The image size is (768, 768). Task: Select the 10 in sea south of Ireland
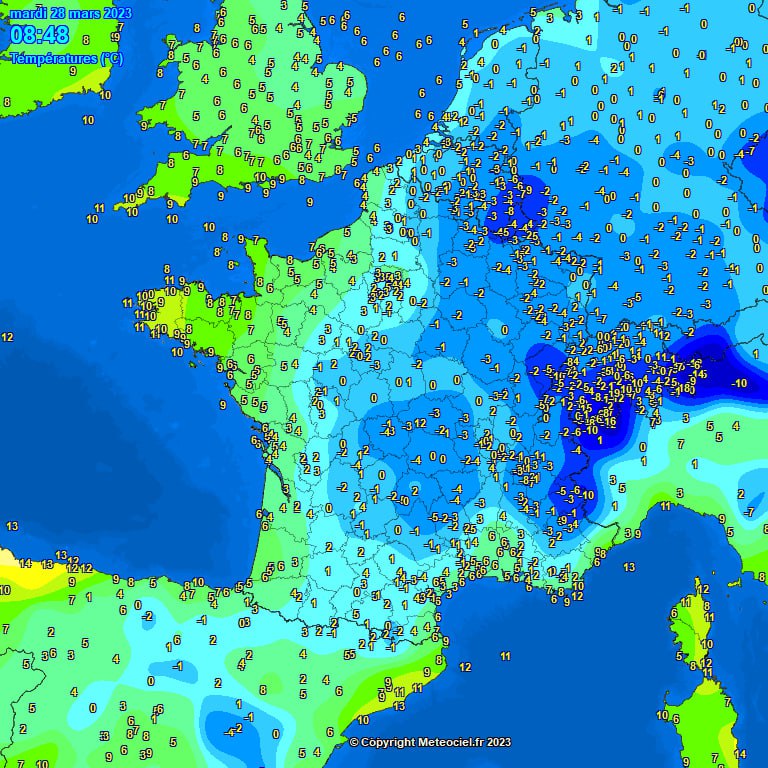click(x=88, y=120)
